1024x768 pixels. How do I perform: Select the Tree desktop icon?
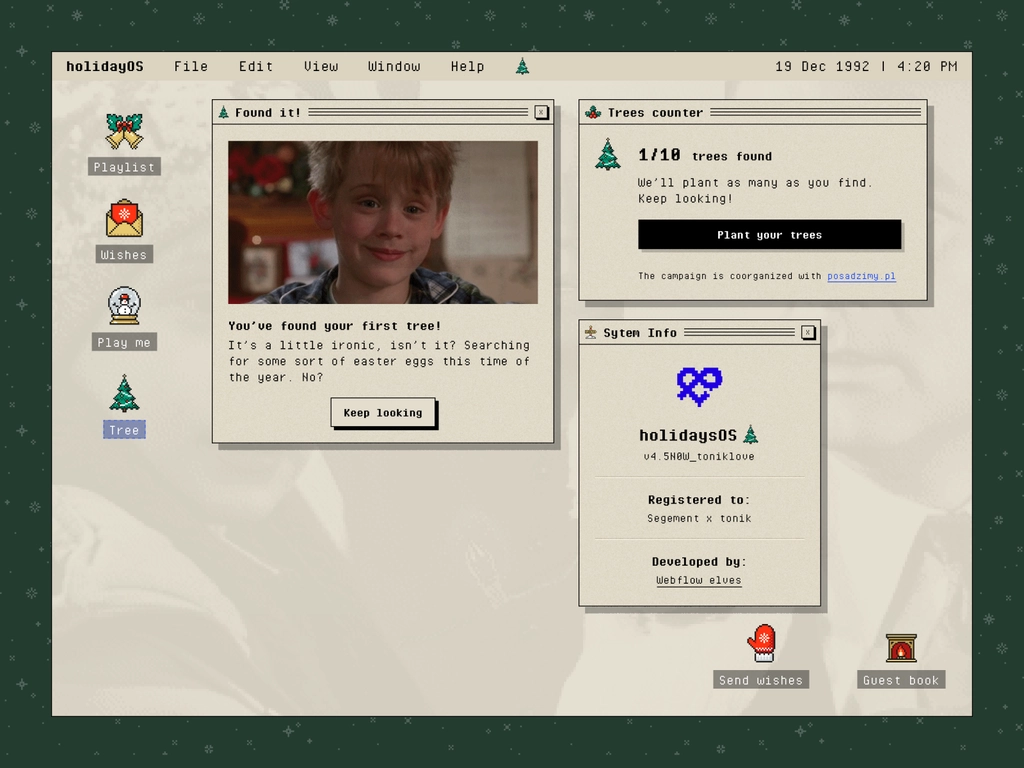point(124,394)
